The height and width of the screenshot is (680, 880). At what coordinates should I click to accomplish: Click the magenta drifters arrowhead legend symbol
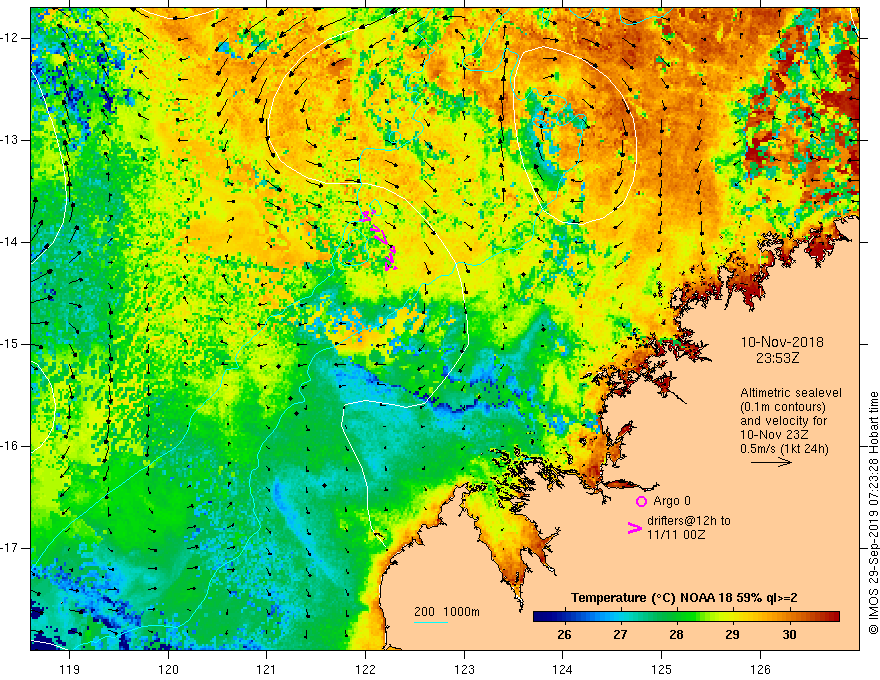(635, 528)
